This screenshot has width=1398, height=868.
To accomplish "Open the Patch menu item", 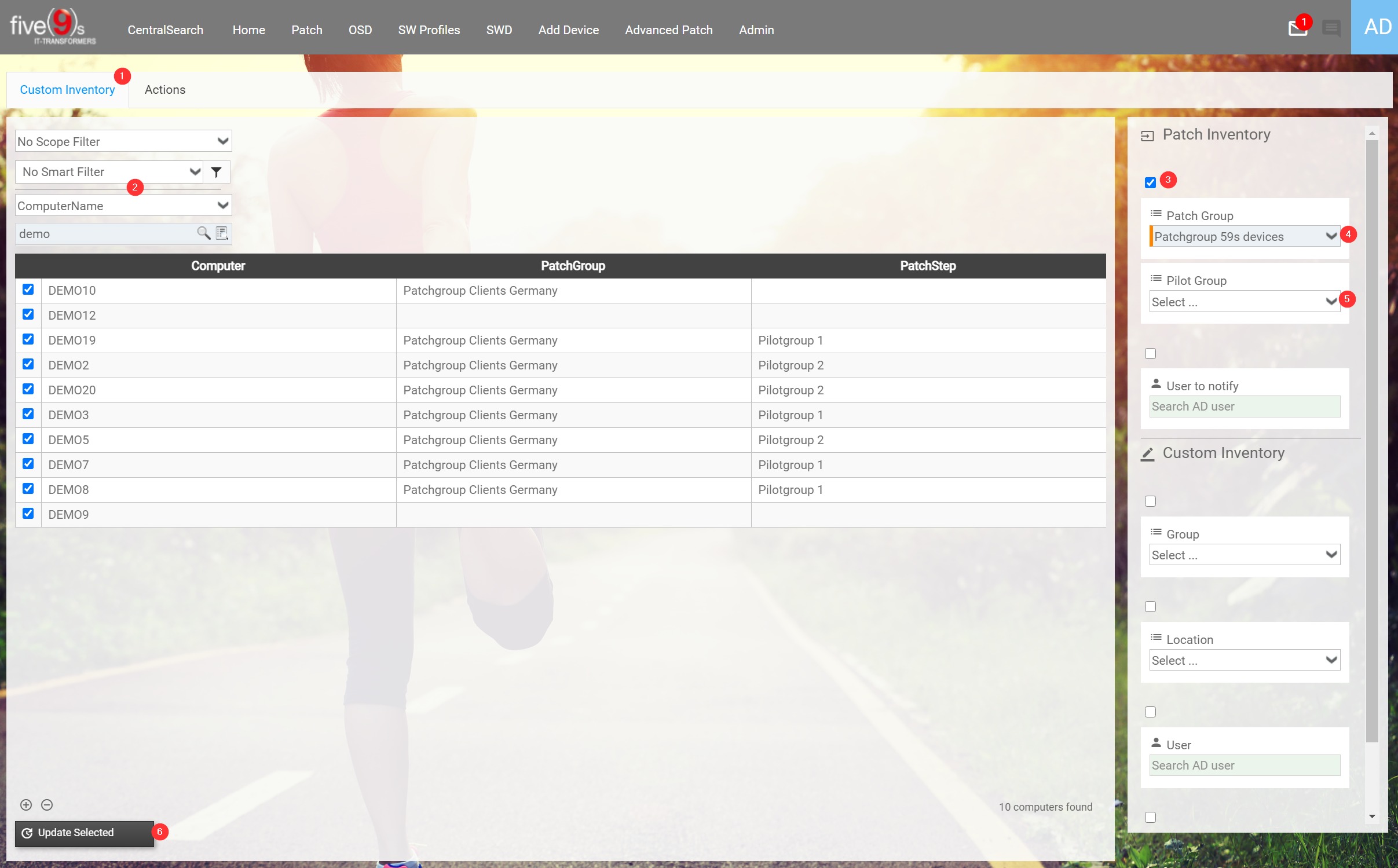I will [307, 30].
